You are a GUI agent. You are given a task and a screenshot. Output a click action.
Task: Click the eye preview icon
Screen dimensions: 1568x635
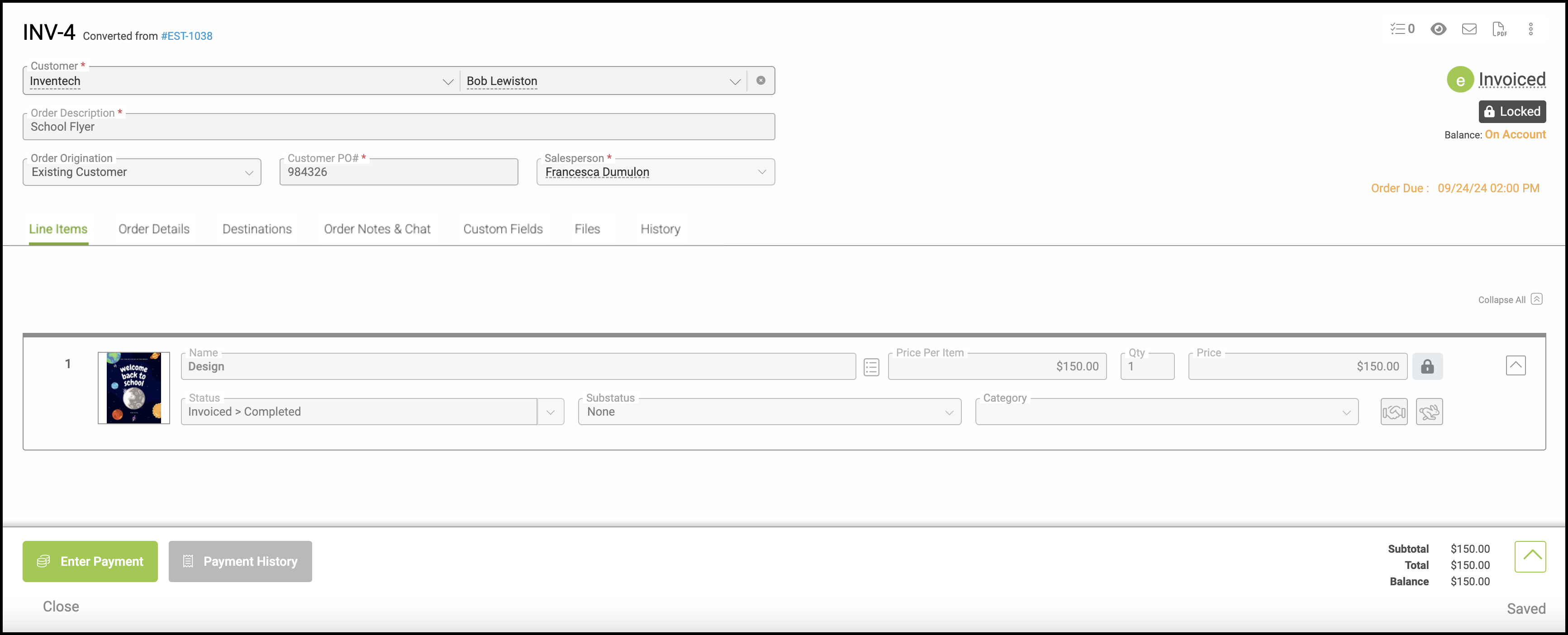pyautogui.click(x=1438, y=28)
